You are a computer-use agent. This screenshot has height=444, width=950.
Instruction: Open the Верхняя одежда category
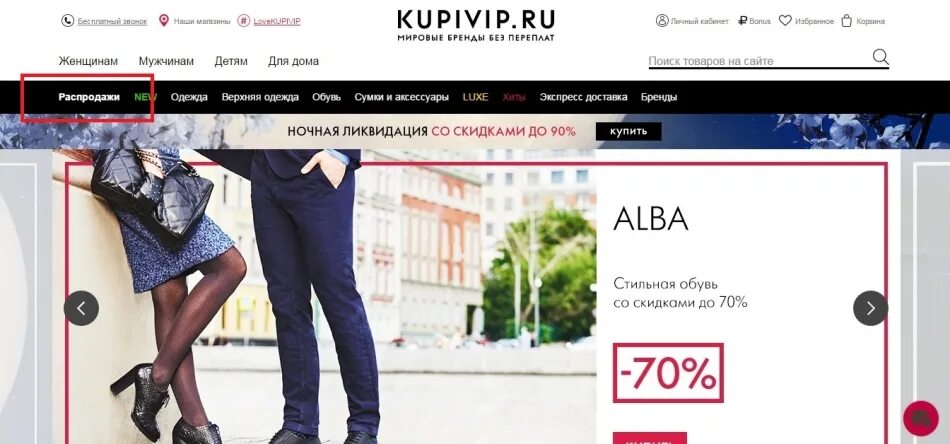coord(260,97)
